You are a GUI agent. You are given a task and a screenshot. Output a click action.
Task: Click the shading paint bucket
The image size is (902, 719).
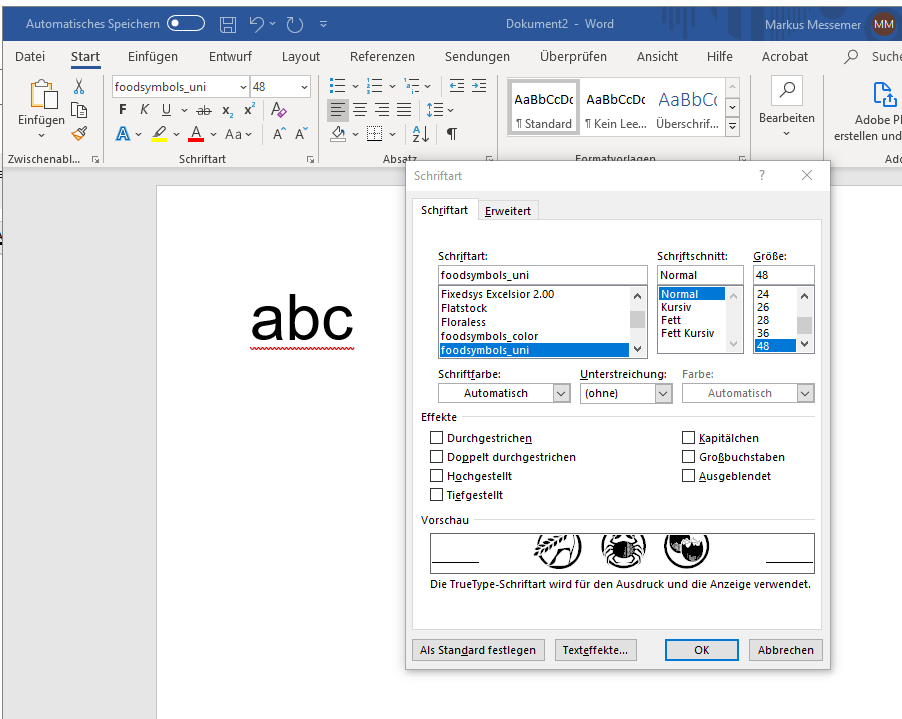coord(338,134)
